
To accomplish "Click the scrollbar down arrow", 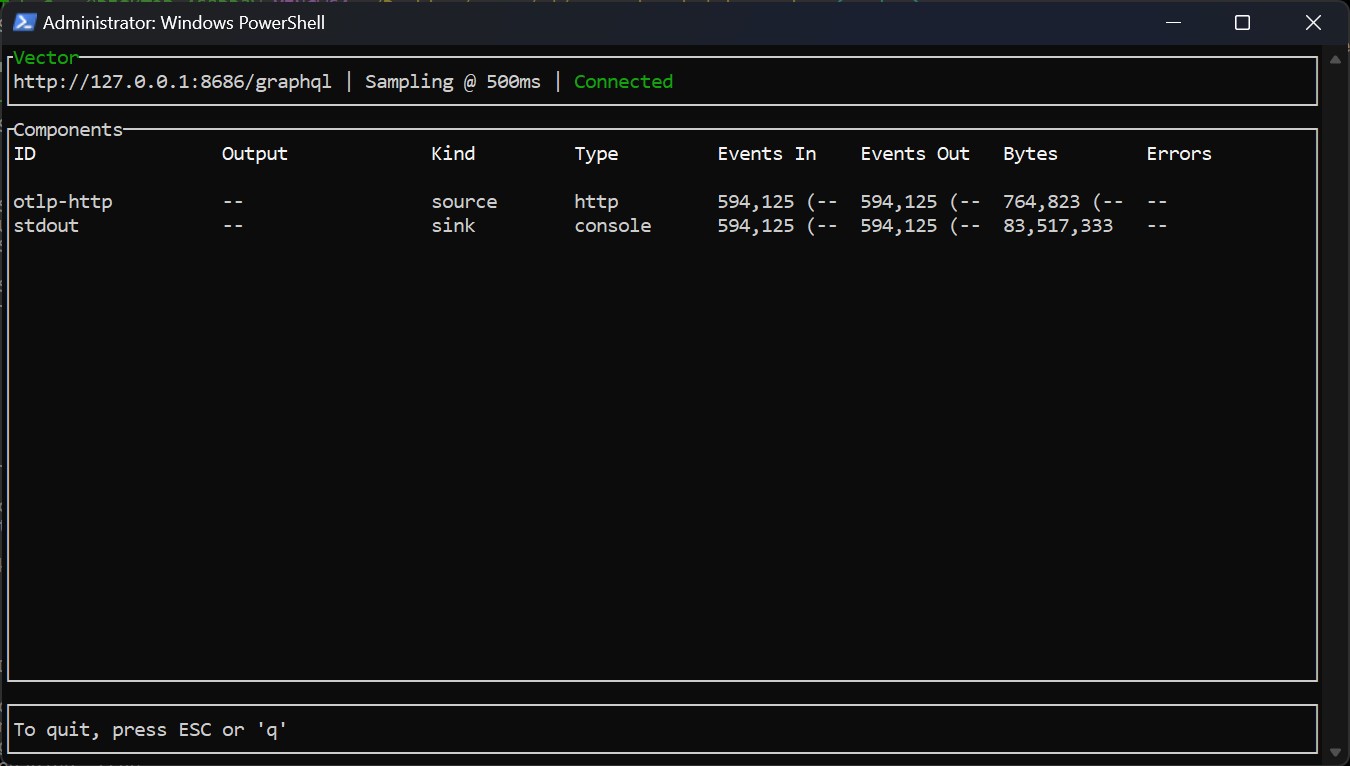I will 1334,751.
